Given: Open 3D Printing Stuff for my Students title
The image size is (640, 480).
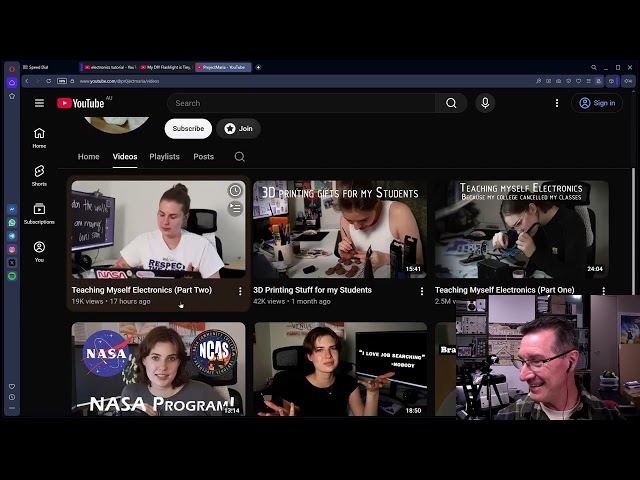Looking at the screenshot, I should (x=312, y=290).
